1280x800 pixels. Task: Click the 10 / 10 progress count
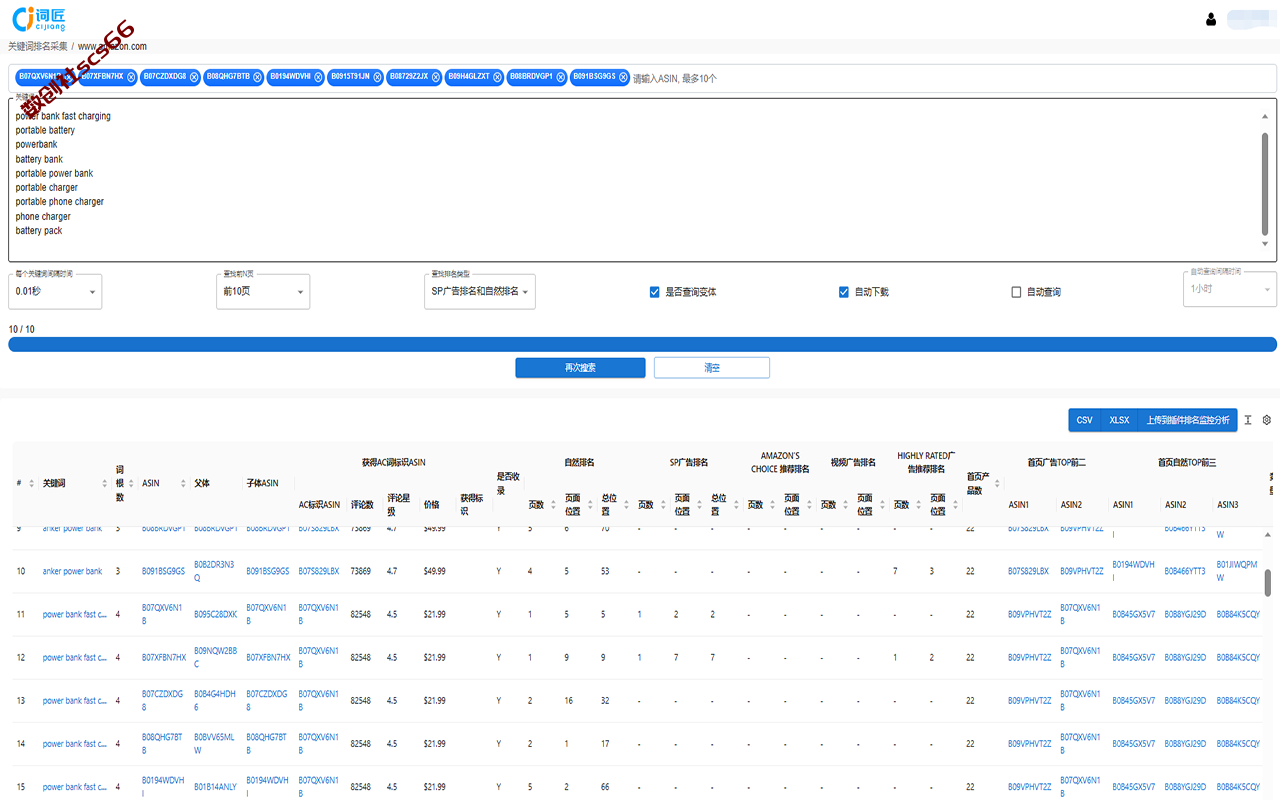click(21, 329)
